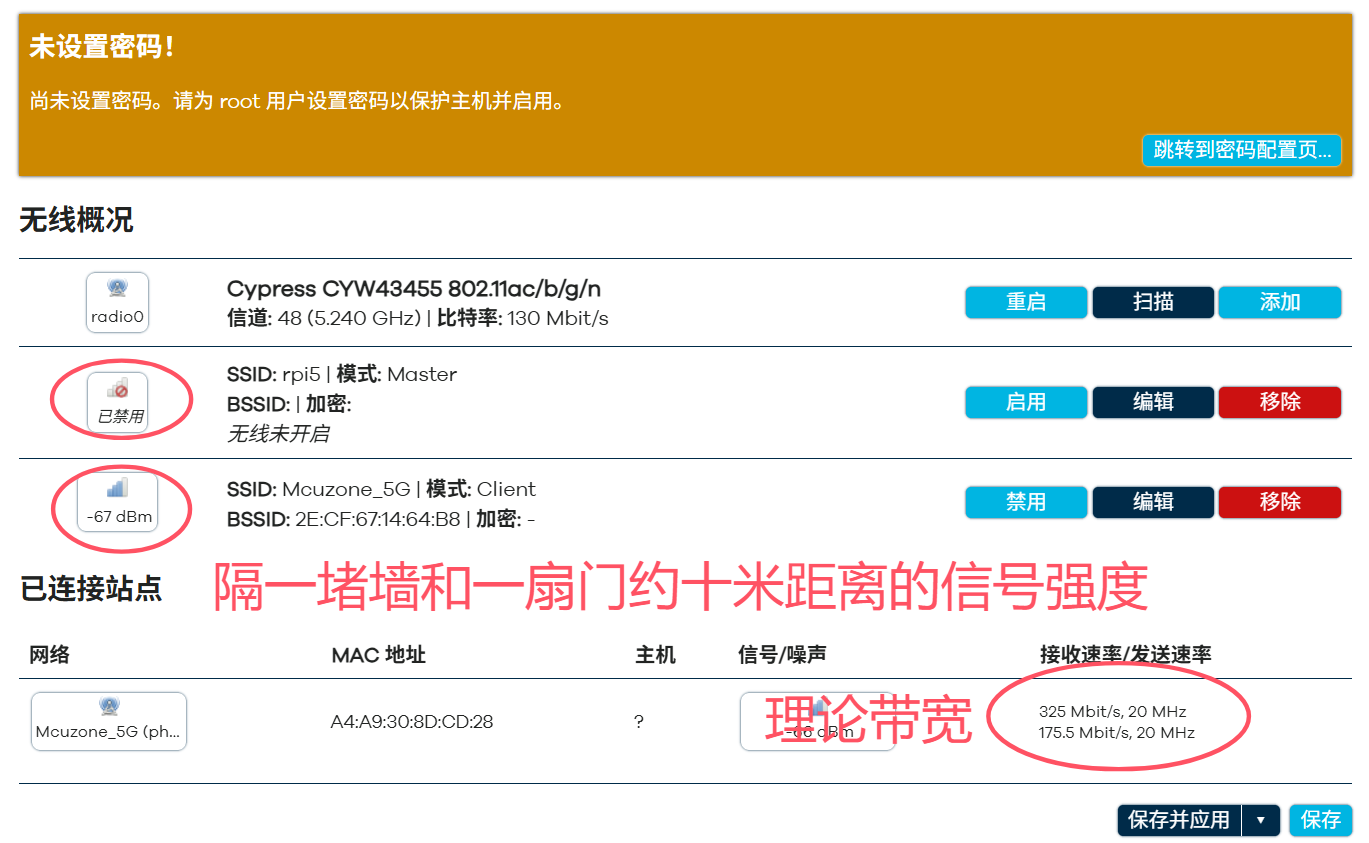Click the Save & Apply button

tap(1178, 820)
